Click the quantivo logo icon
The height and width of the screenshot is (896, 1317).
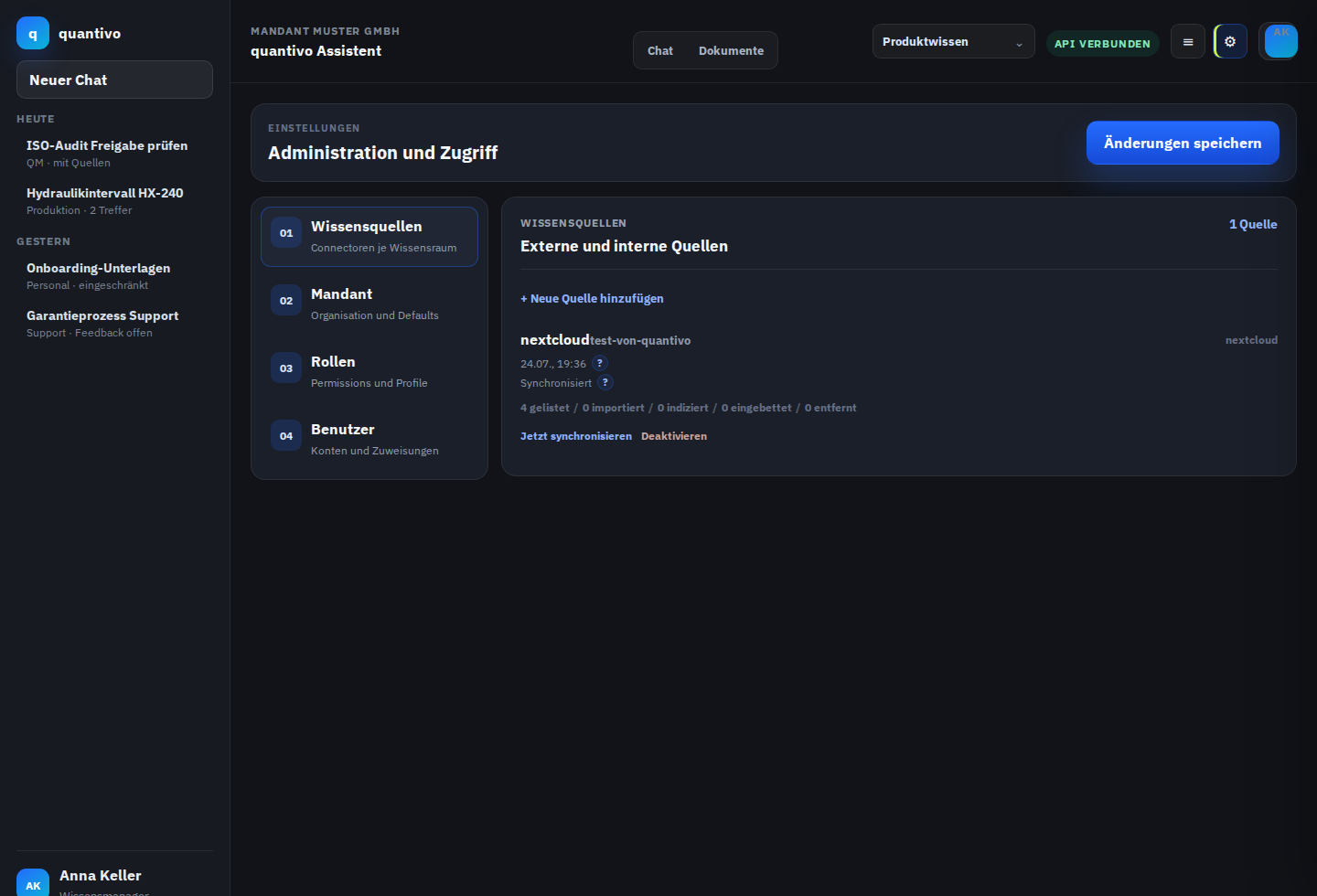33,33
